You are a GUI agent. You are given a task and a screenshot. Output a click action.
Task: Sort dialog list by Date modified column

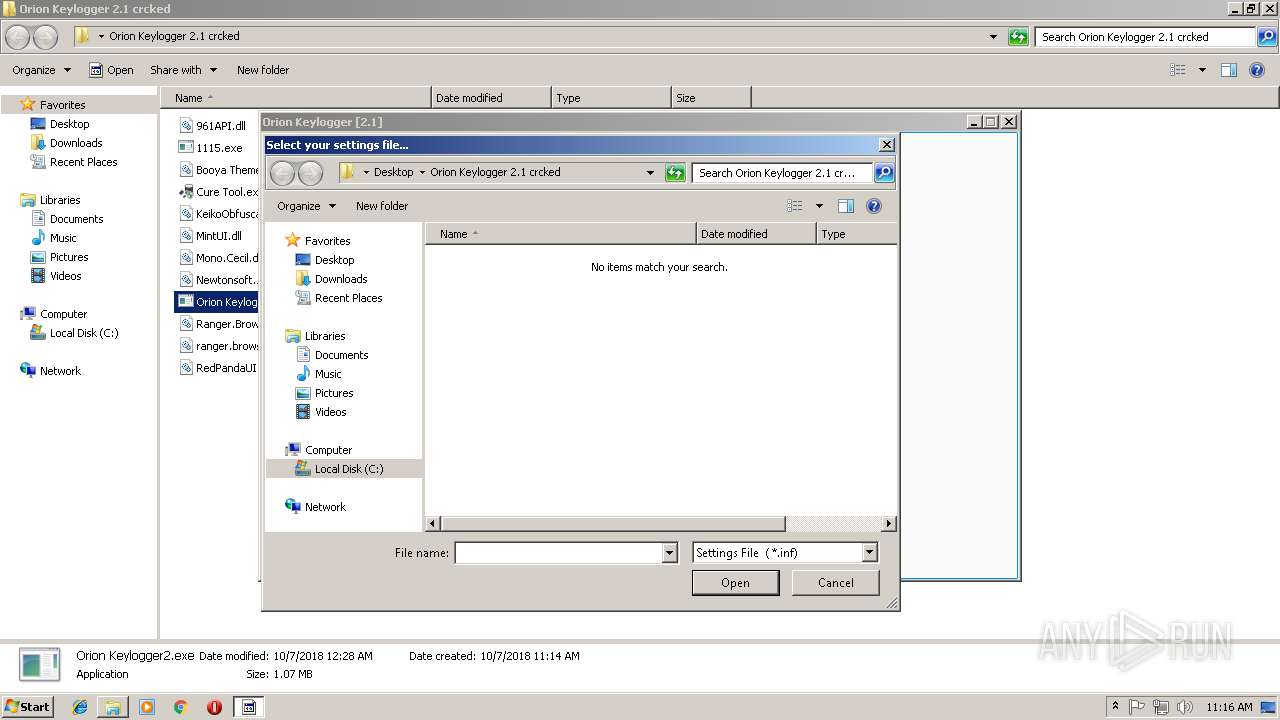click(756, 234)
